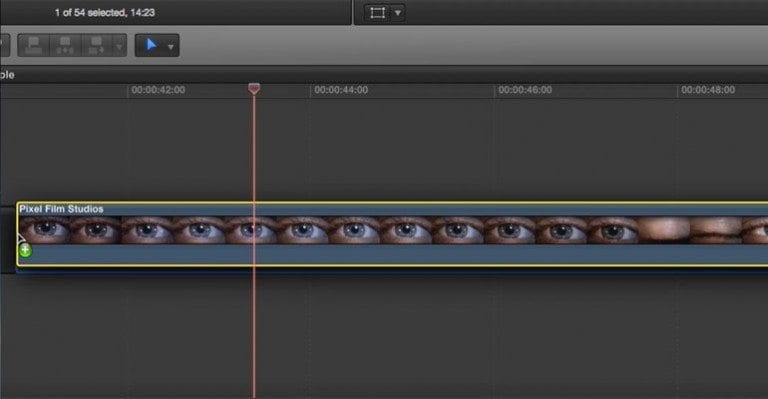This screenshot has width=768, height=399.
Task: Expand the Select tool dropdown arrow
Action: pyautogui.click(x=170, y=47)
